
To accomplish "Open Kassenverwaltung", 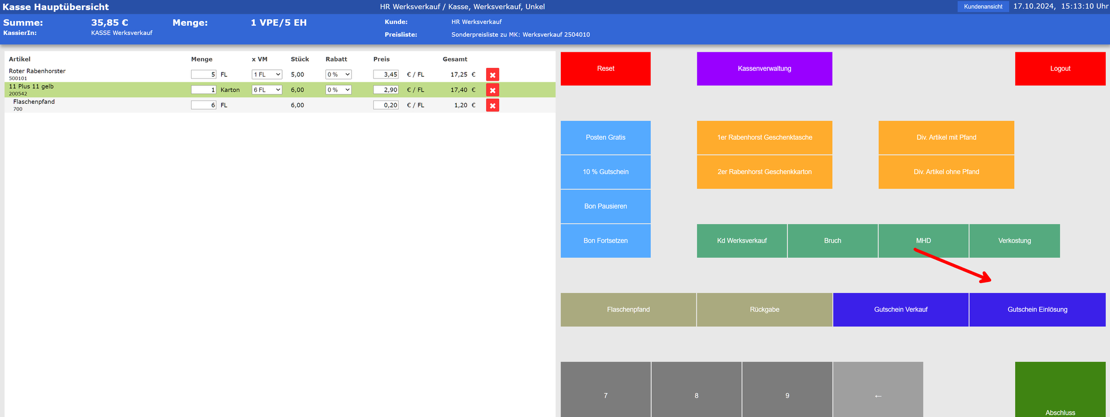I will [x=764, y=69].
